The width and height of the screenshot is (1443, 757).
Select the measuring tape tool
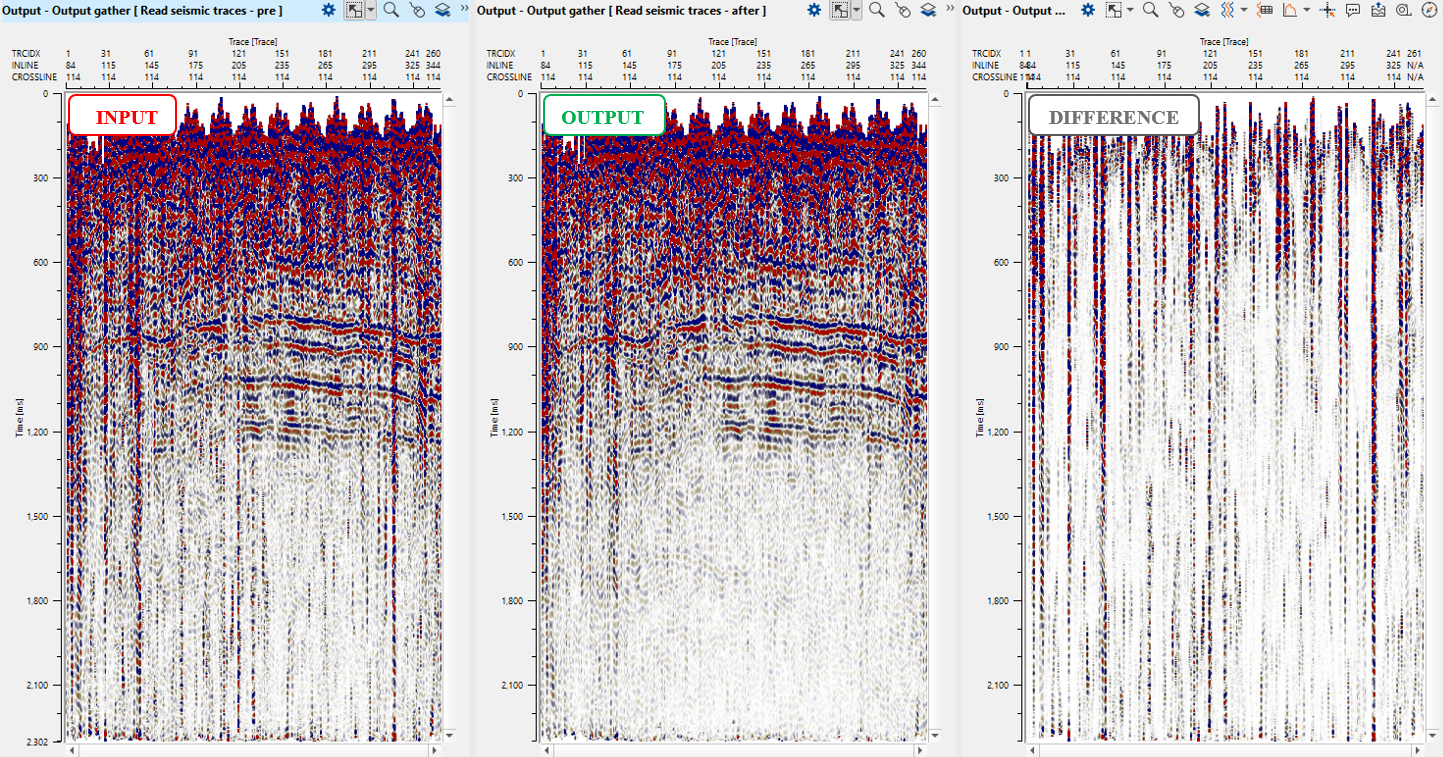click(1403, 10)
